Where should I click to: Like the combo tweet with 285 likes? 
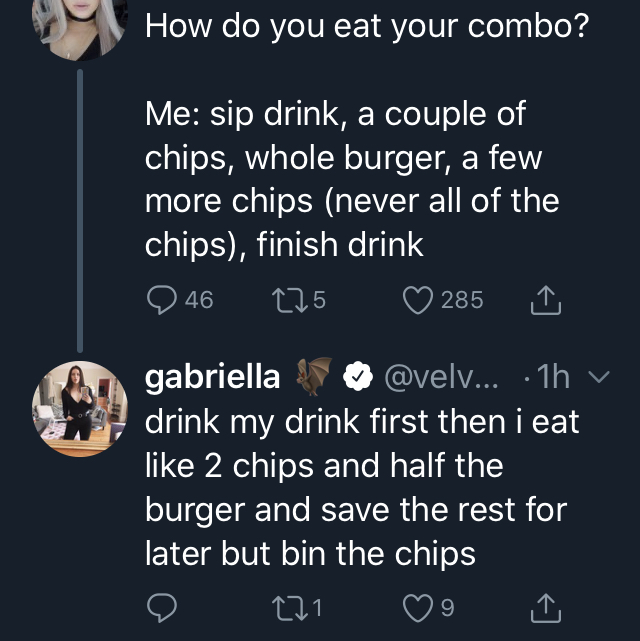coord(418,300)
